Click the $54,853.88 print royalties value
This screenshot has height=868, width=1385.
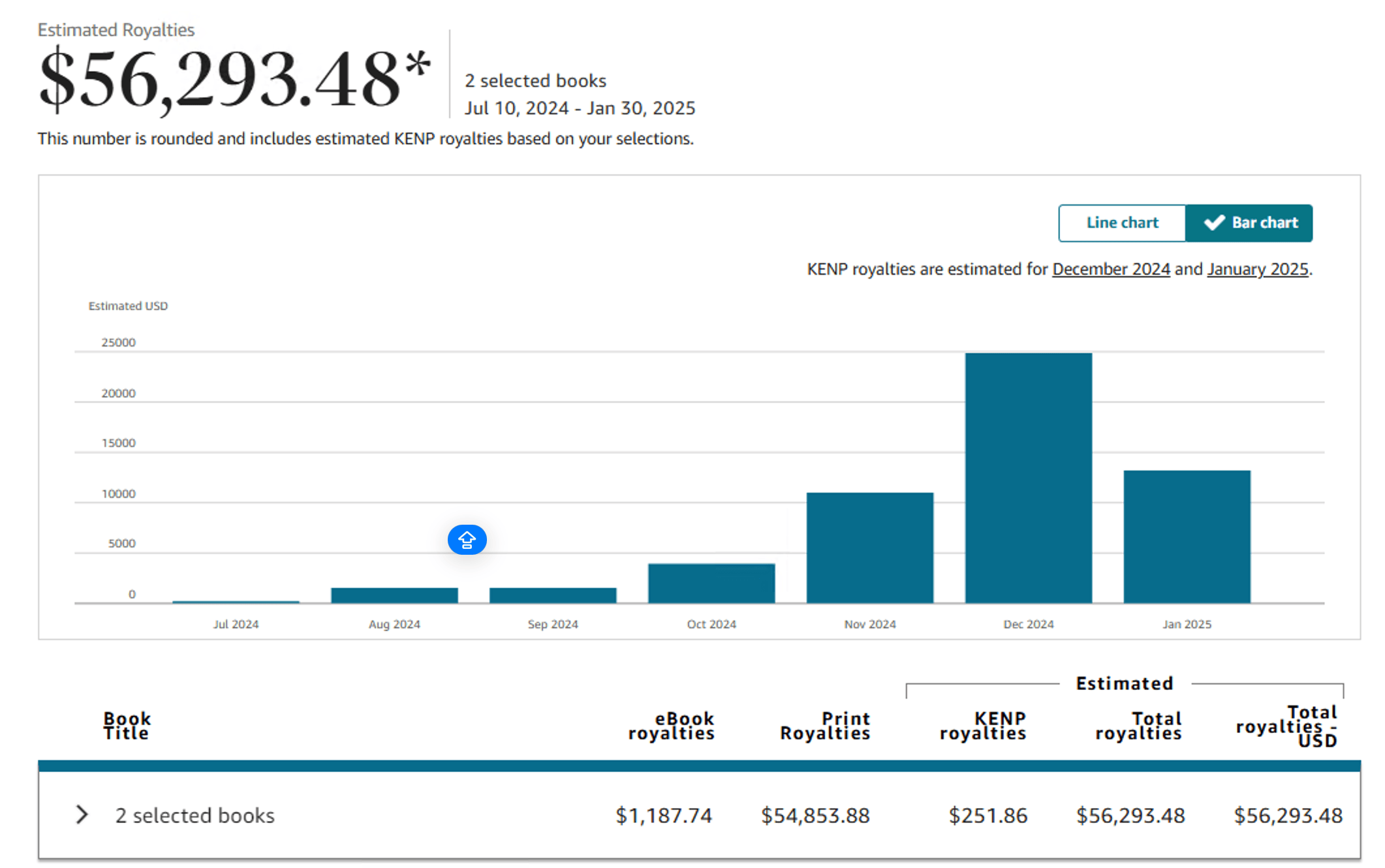815,815
